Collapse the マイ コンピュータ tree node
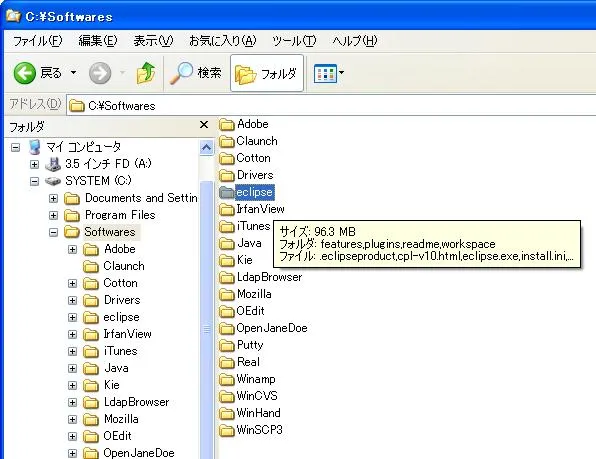 tap(16, 147)
